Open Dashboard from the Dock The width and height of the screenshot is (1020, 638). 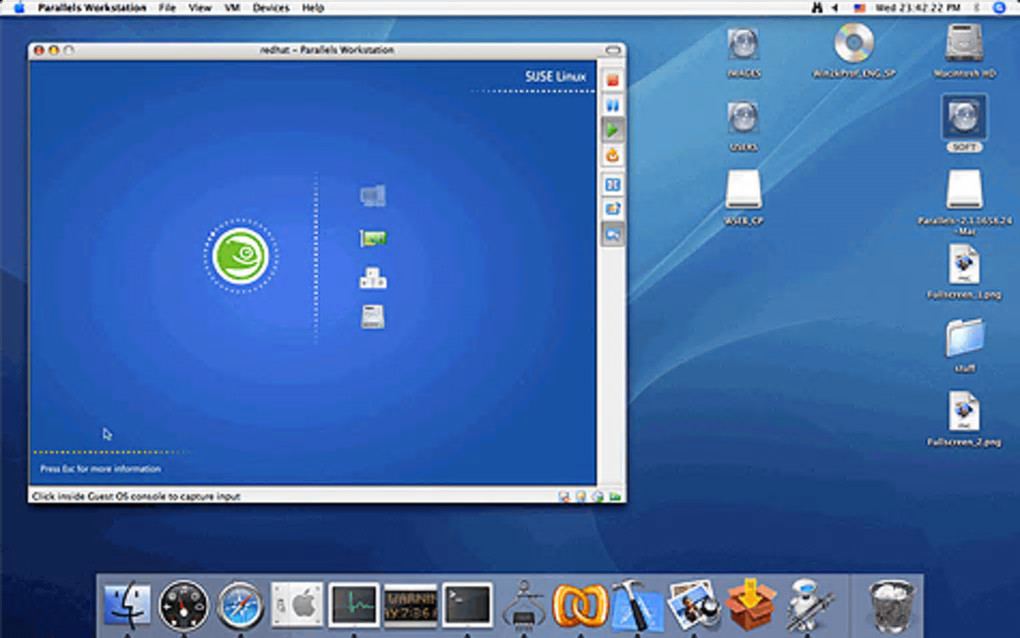coord(183,605)
